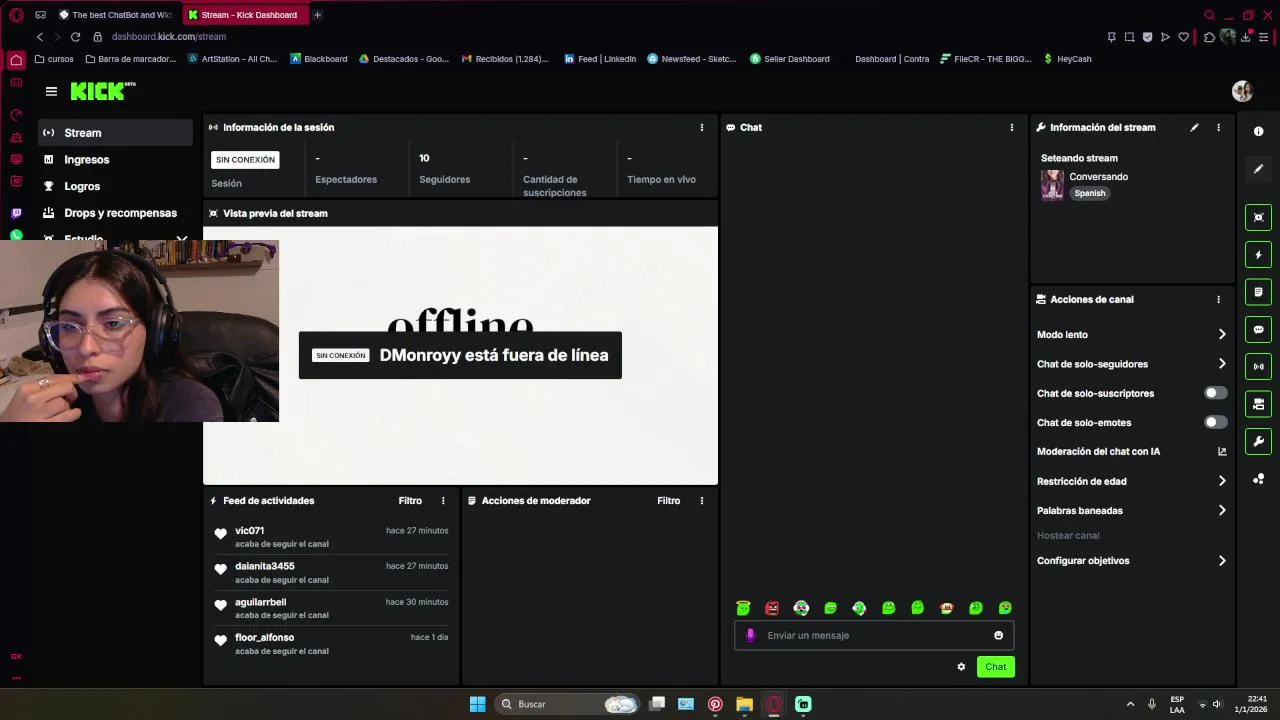Select Stream in the sidebar
The width and height of the screenshot is (1280, 720).
pyautogui.click(x=116, y=132)
